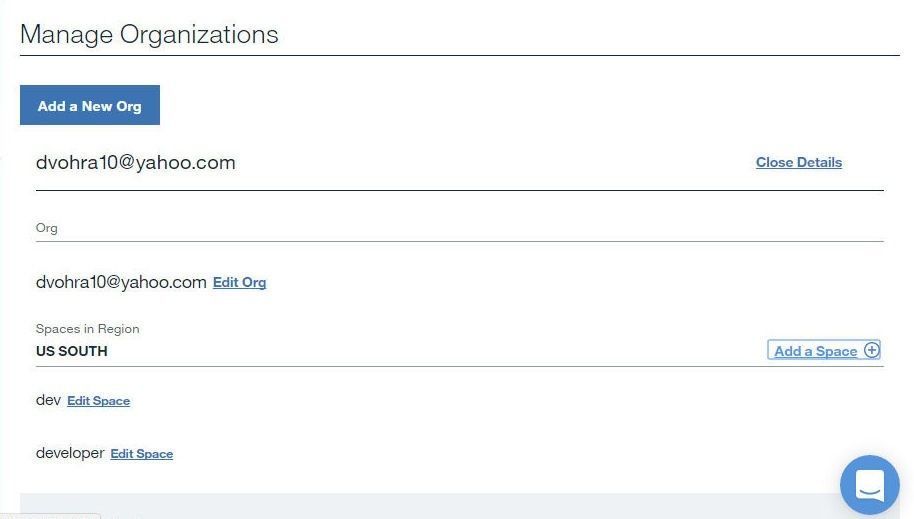The image size is (914, 519).
Task: Close the organization details panel
Action: 799,162
